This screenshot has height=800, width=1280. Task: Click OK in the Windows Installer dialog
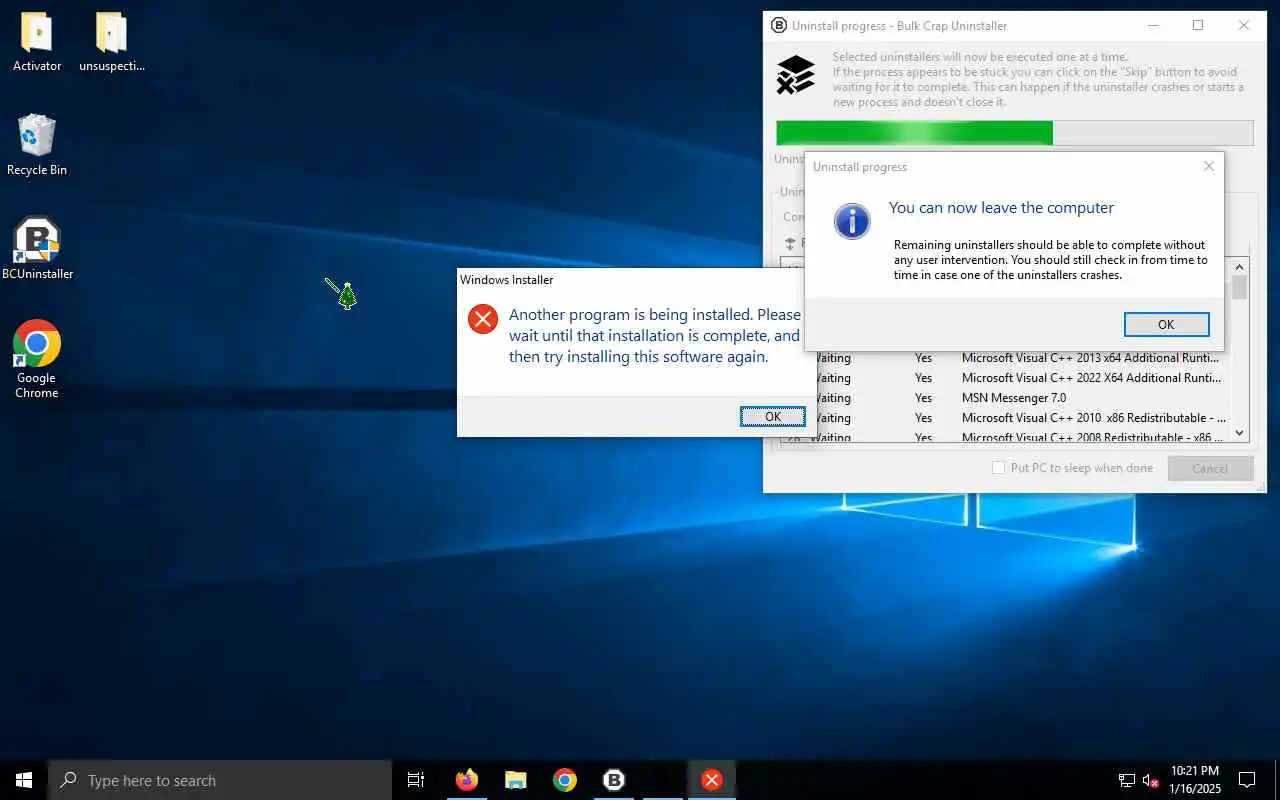[x=773, y=417]
